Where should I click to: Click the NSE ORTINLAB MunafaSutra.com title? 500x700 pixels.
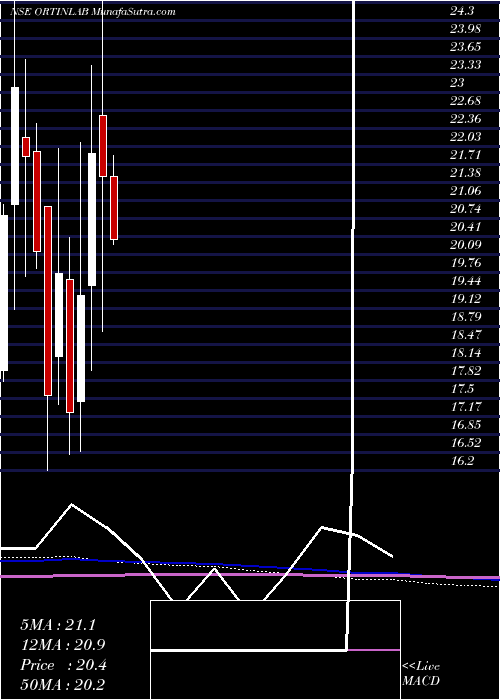[x=93, y=12]
